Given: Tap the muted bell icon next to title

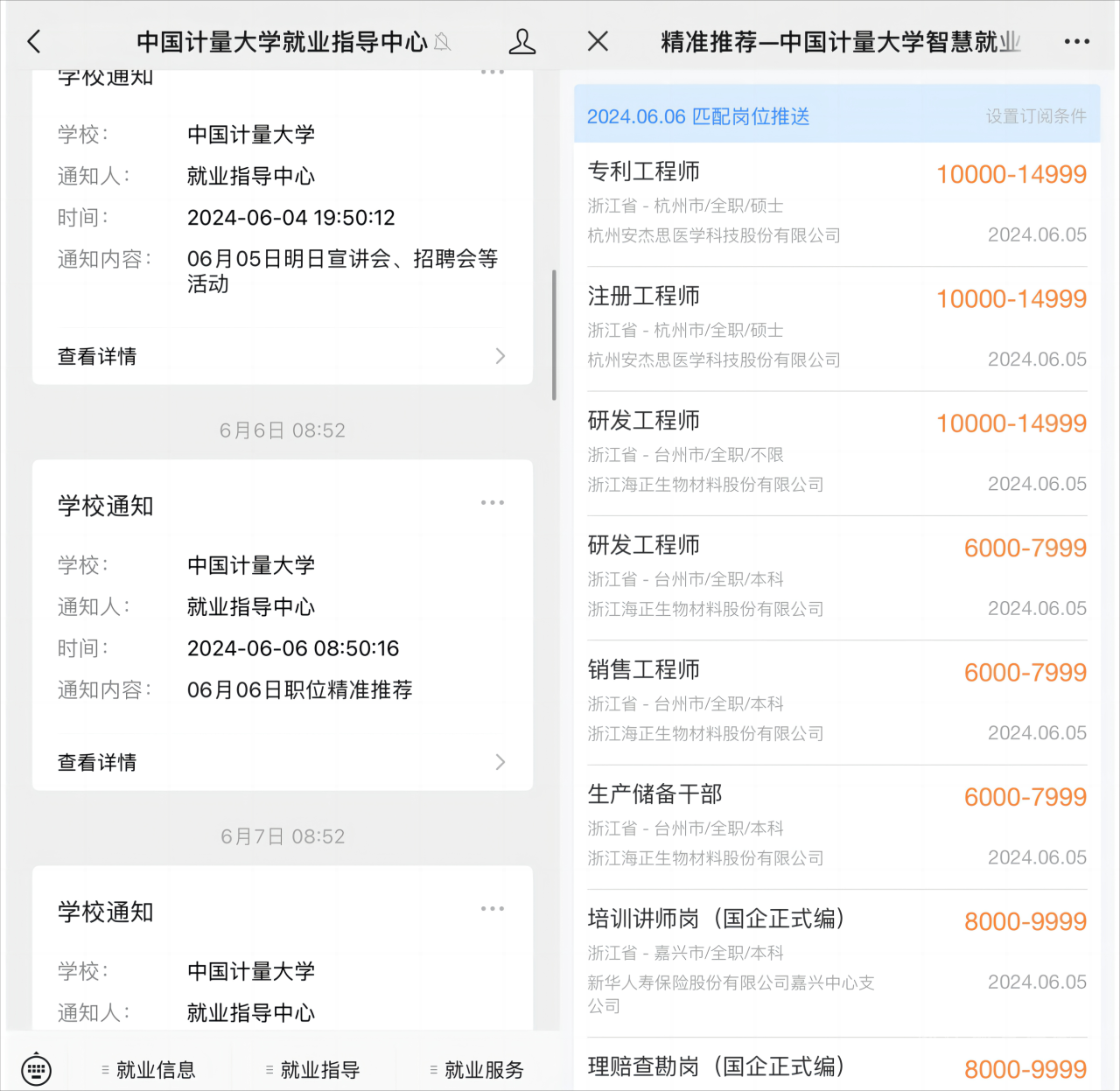Looking at the screenshot, I should coord(443,41).
